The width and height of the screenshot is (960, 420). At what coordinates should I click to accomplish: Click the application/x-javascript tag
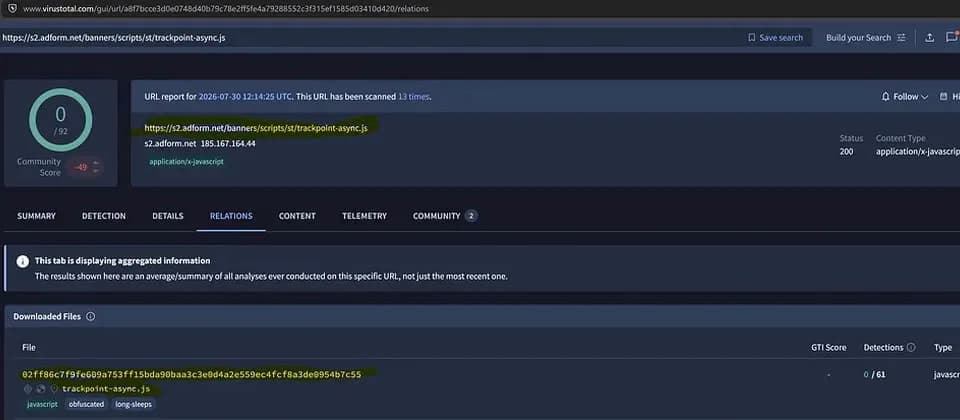187,162
